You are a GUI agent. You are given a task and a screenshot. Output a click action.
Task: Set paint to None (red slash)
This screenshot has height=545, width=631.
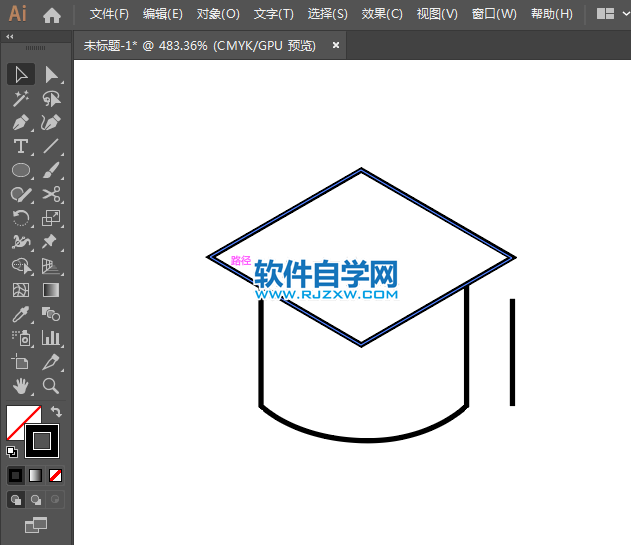tap(56, 475)
